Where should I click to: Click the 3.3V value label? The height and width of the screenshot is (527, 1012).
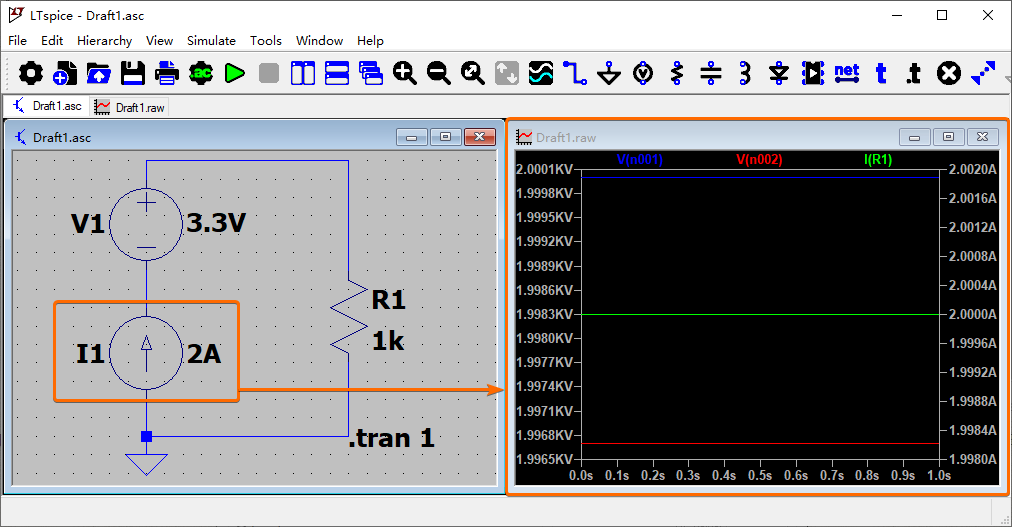coord(216,223)
